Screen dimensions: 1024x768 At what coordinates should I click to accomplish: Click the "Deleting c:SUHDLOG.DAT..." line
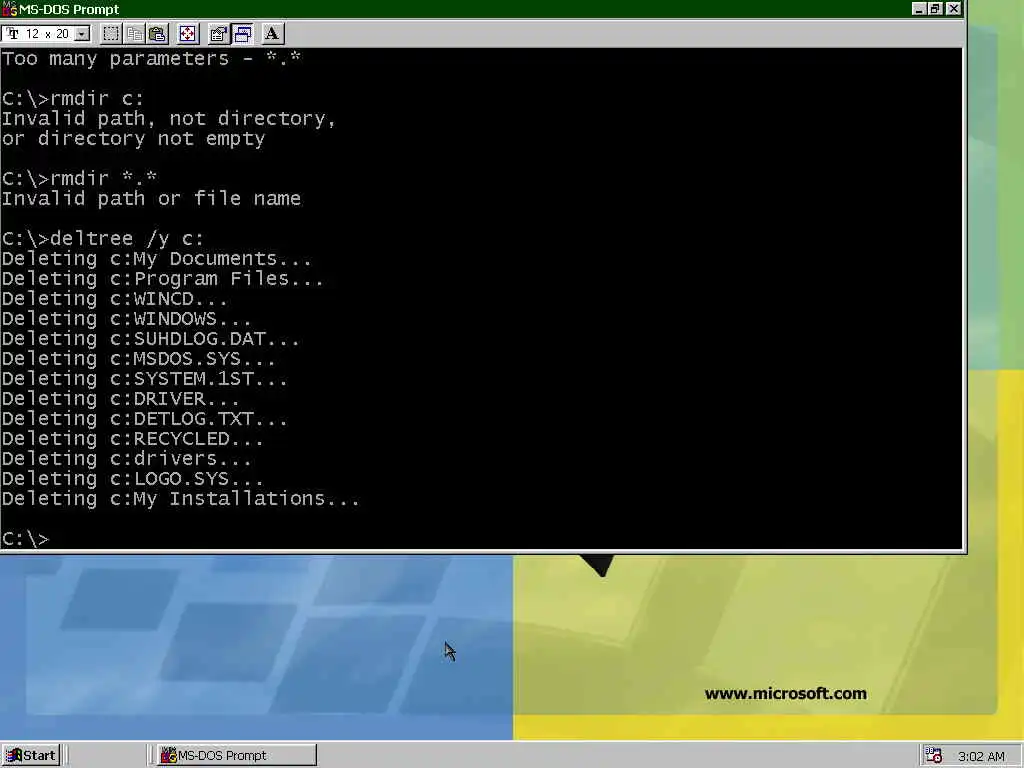coord(151,339)
